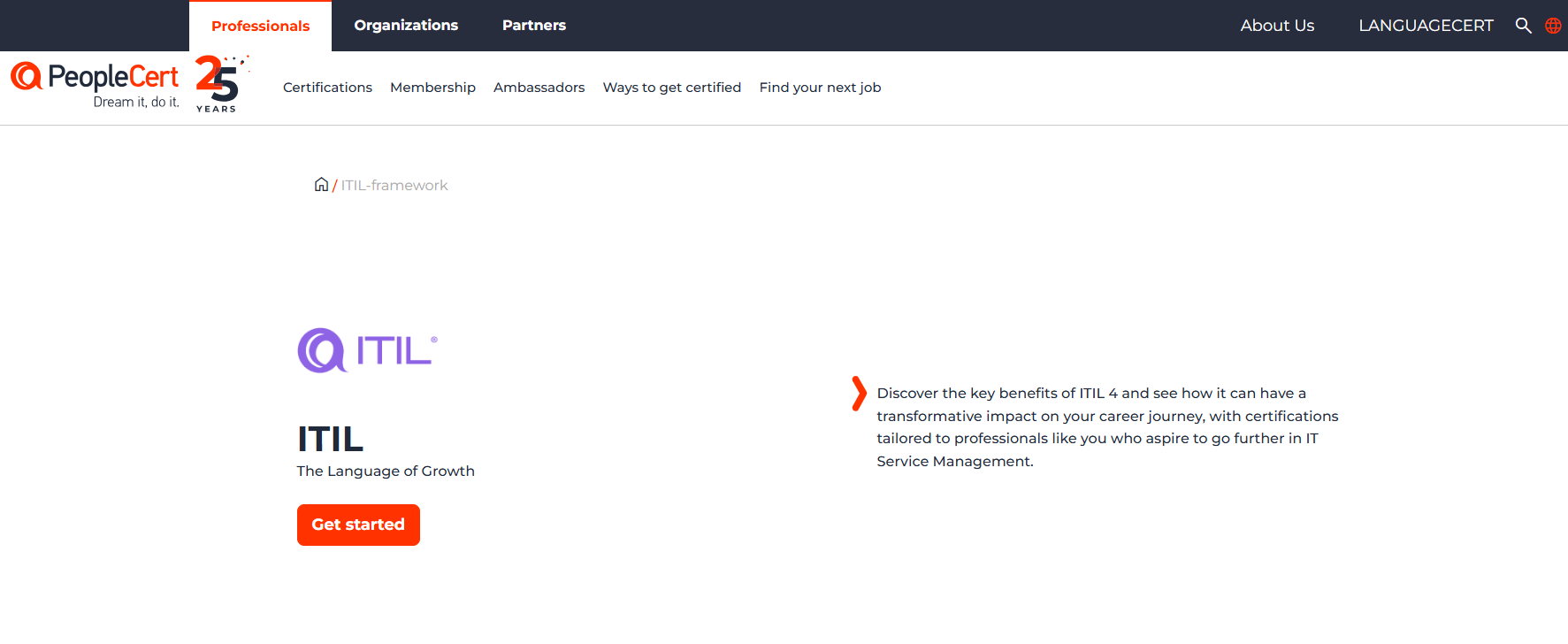Open Ways to get certified menu
The height and width of the screenshot is (644, 1568).
point(672,87)
